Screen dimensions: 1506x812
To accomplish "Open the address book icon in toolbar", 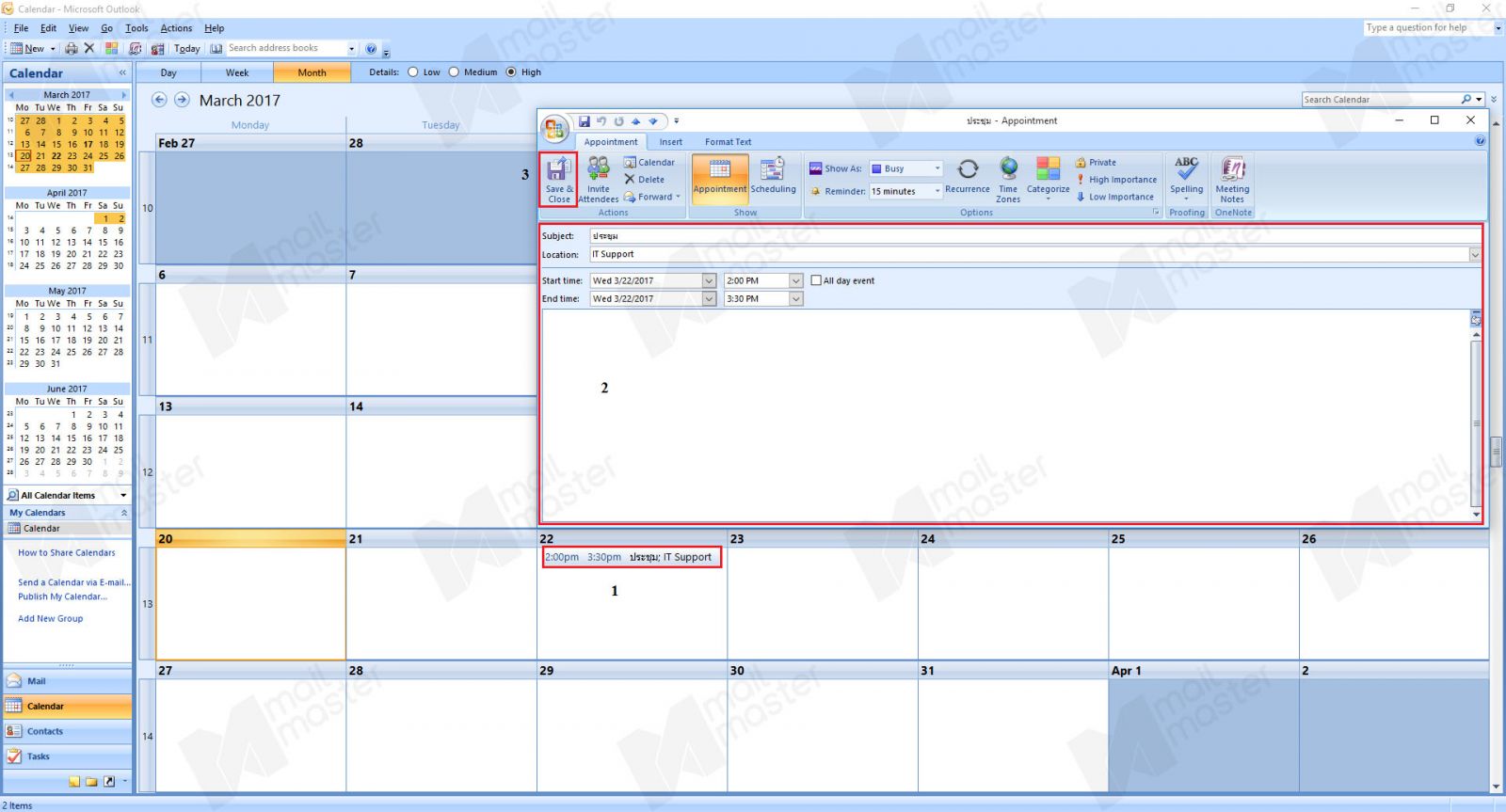I will pyautogui.click(x=216, y=48).
